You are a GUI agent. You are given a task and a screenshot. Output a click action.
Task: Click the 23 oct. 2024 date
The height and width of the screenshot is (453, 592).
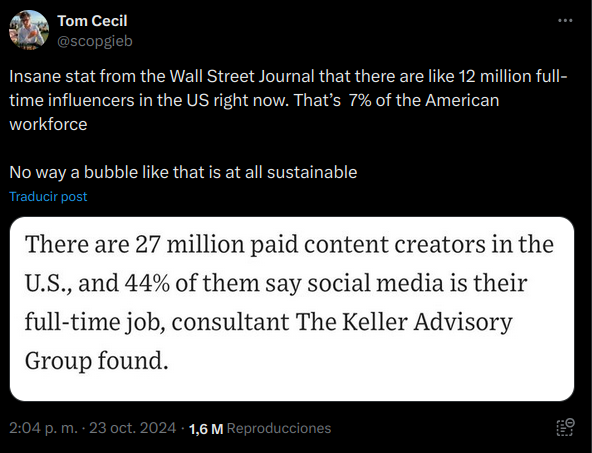pyautogui.click(x=133, y=428)
